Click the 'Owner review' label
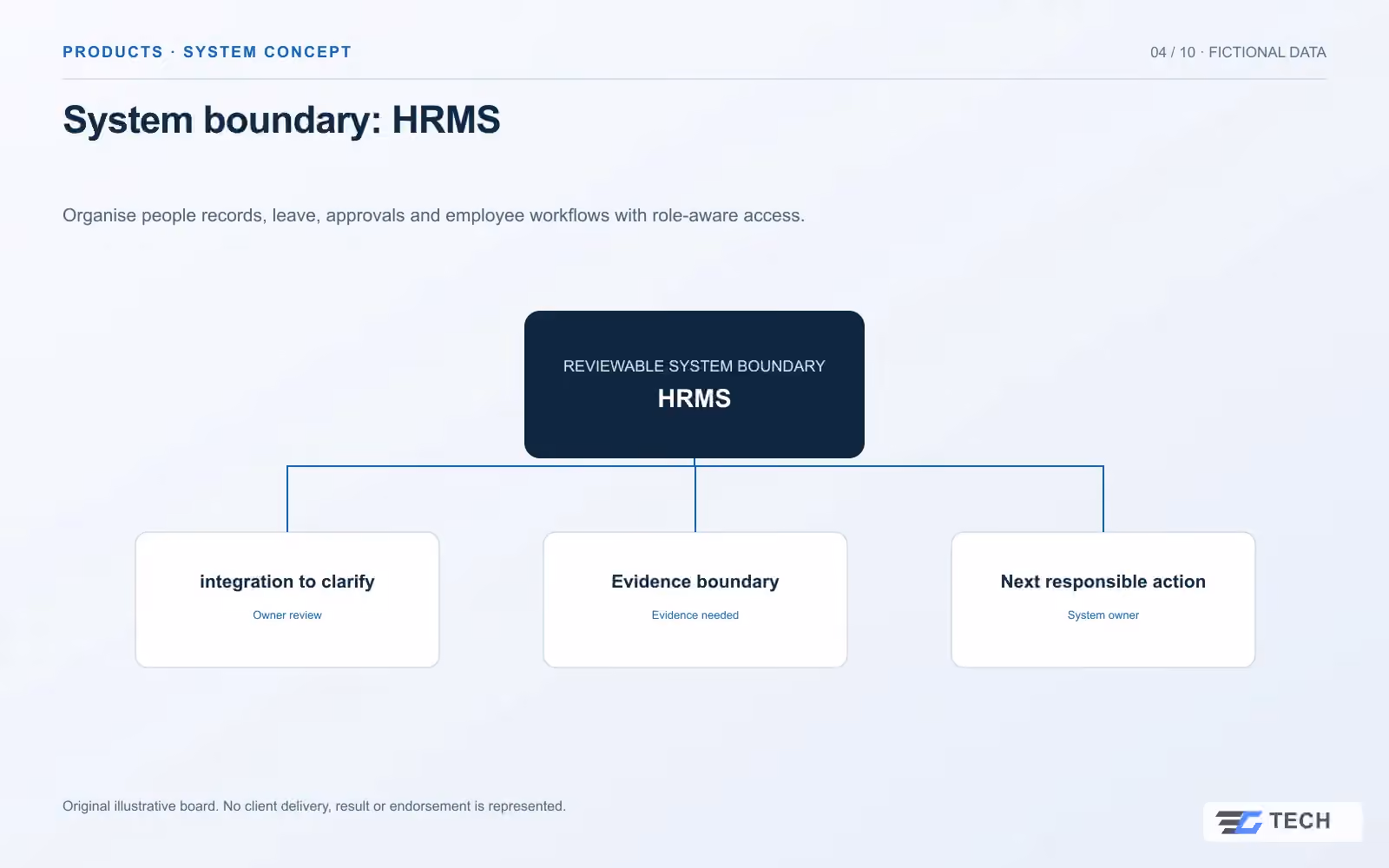Image resolution: width=1389 pixels, height=868 pixels. tap(287, 615)
